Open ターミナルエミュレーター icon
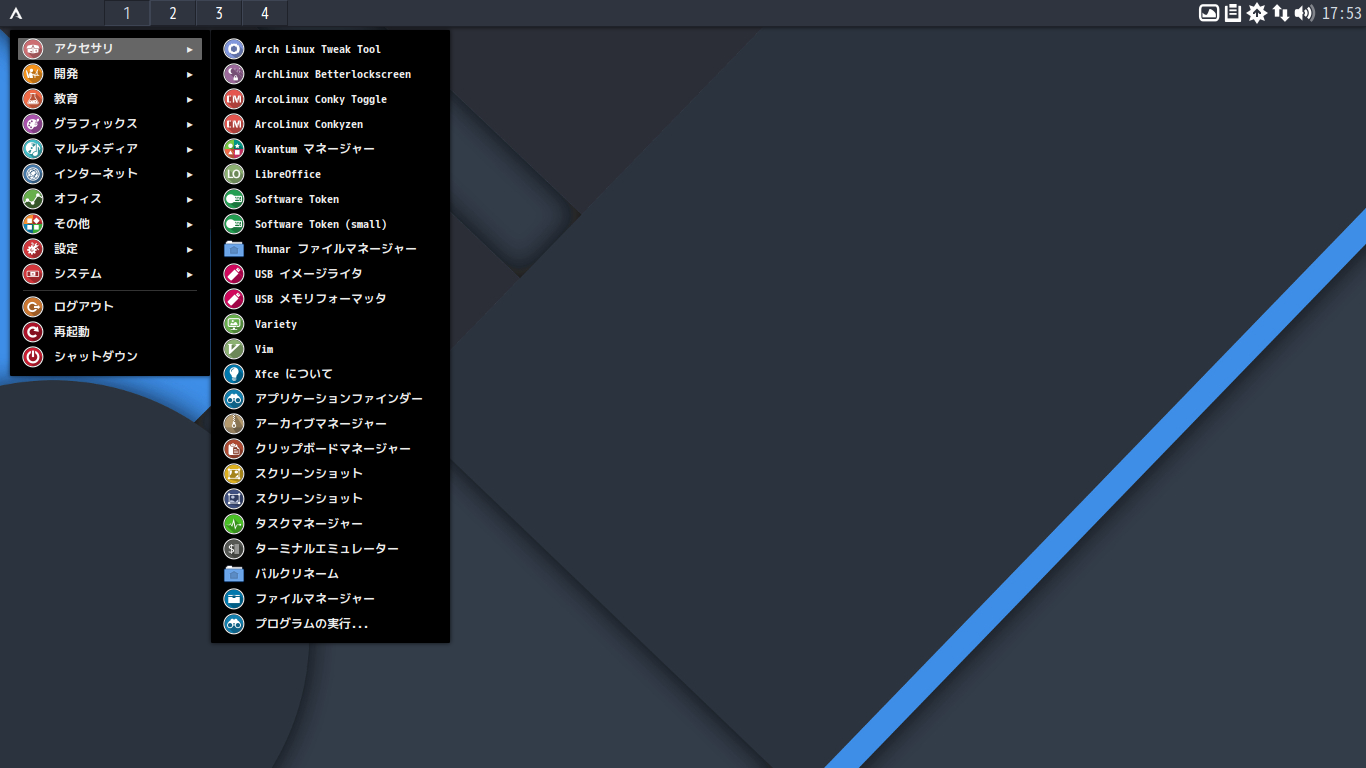The height and width of the screenshot is (768, 1366). tap(233, 549)
